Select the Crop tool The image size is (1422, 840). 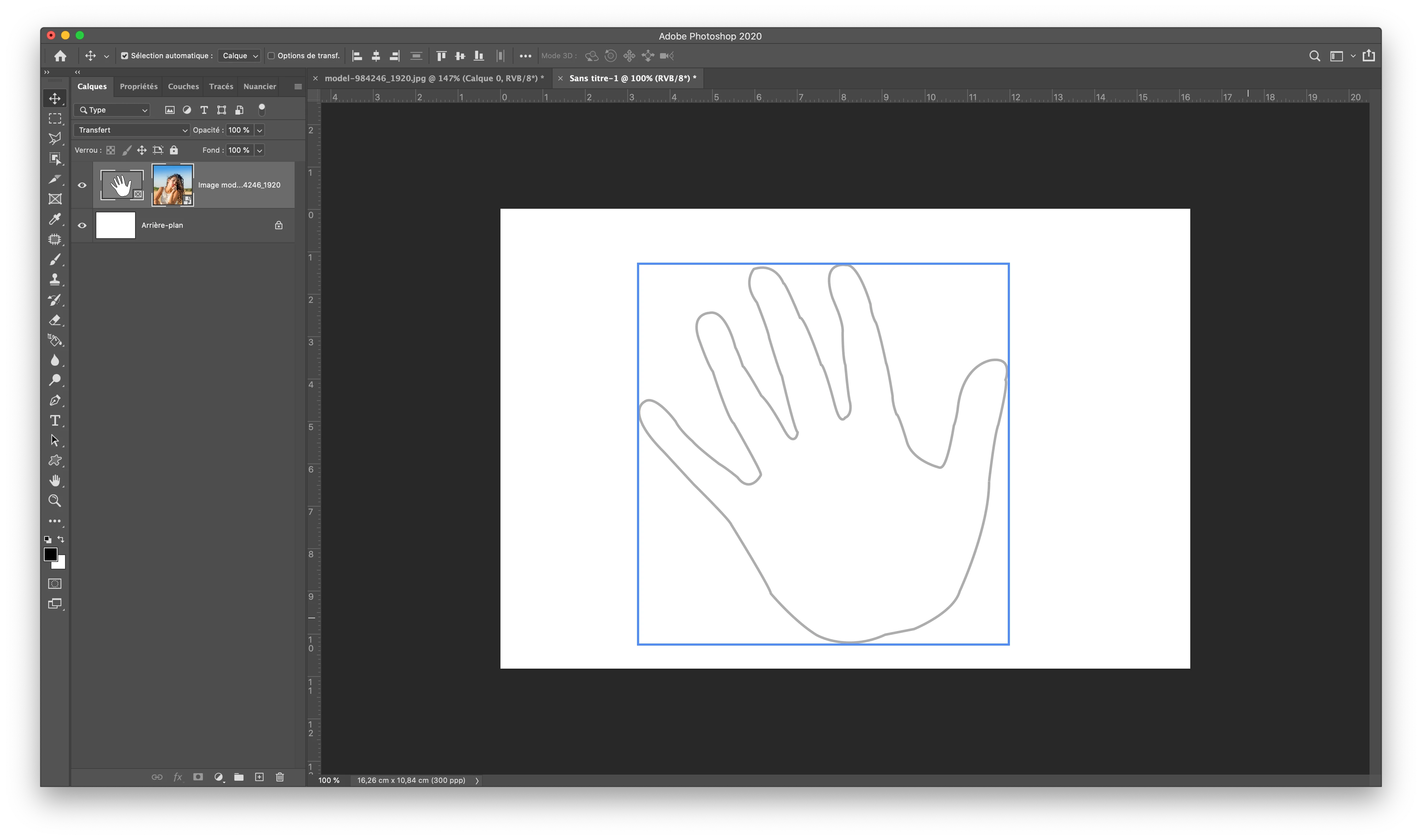click(55, 179)
